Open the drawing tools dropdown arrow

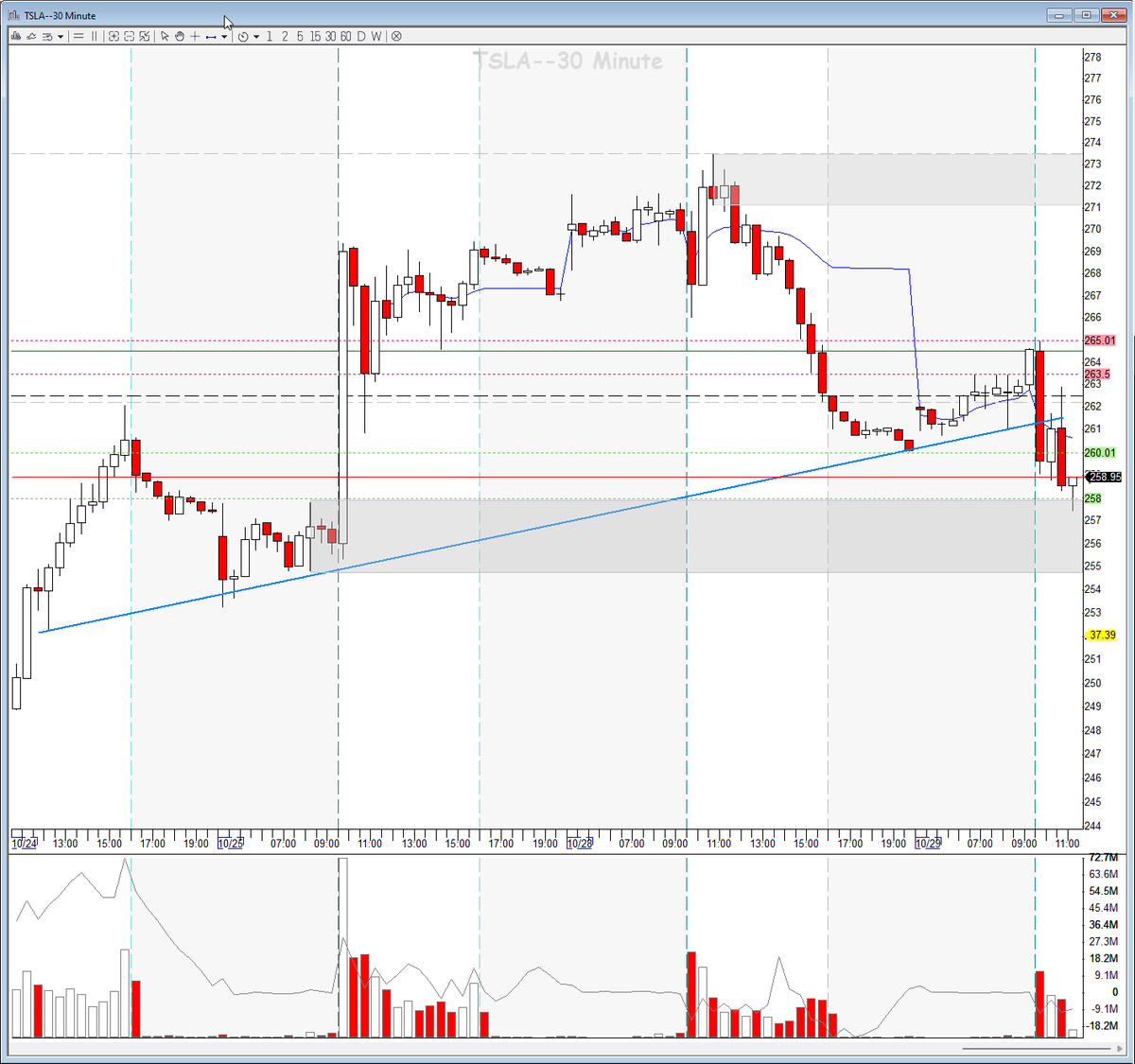224,37
